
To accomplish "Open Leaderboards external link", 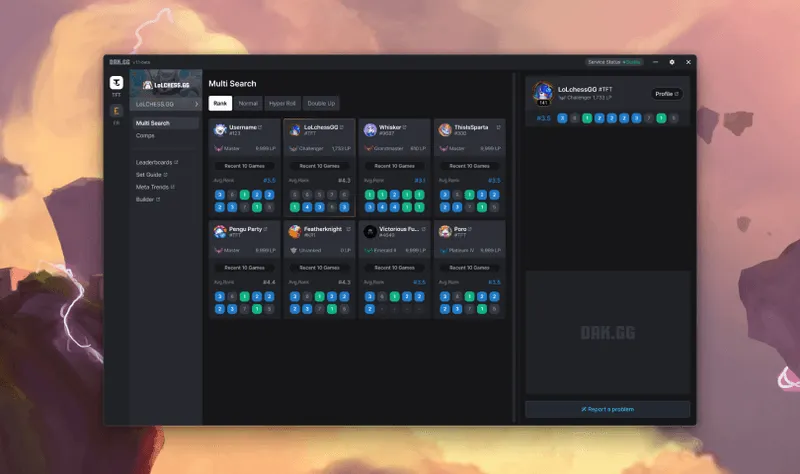I will pyautogui.click(x=157, y=162).
